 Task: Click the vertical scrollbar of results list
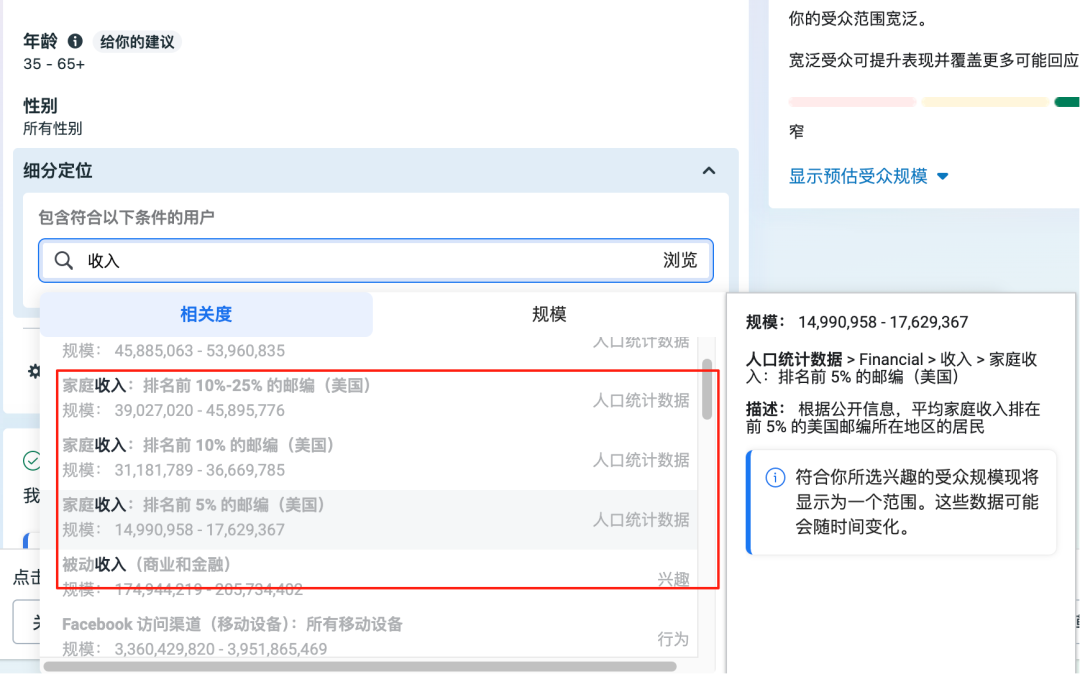coord(707,389)
